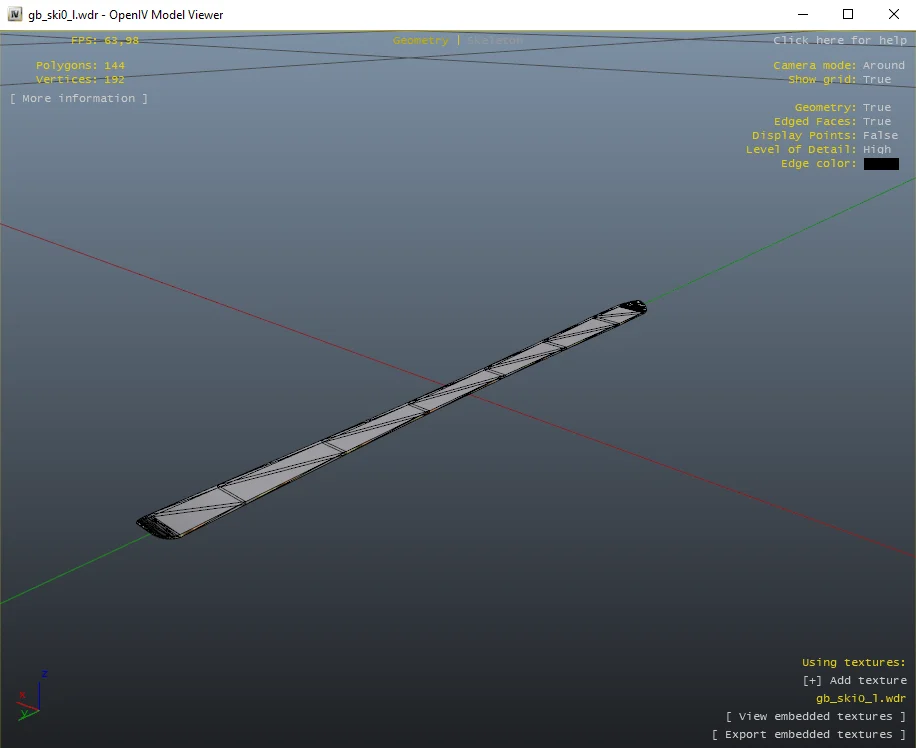Image resolution: width=916 pixels, height=748 pixels.
Task: Open help via Click here for help
Action: [839, 41]
